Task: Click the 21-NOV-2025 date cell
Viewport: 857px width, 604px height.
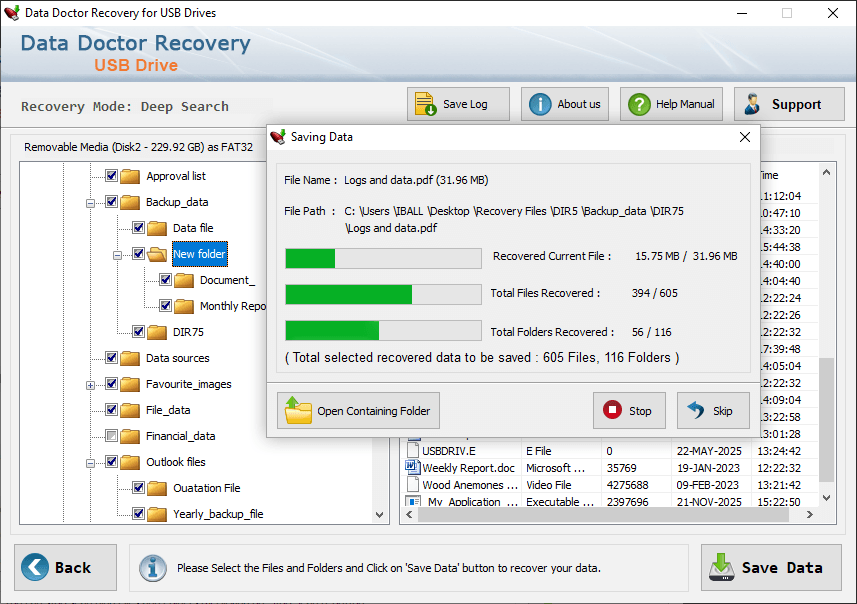Action: pyautogui.click(x=709, y=502)
